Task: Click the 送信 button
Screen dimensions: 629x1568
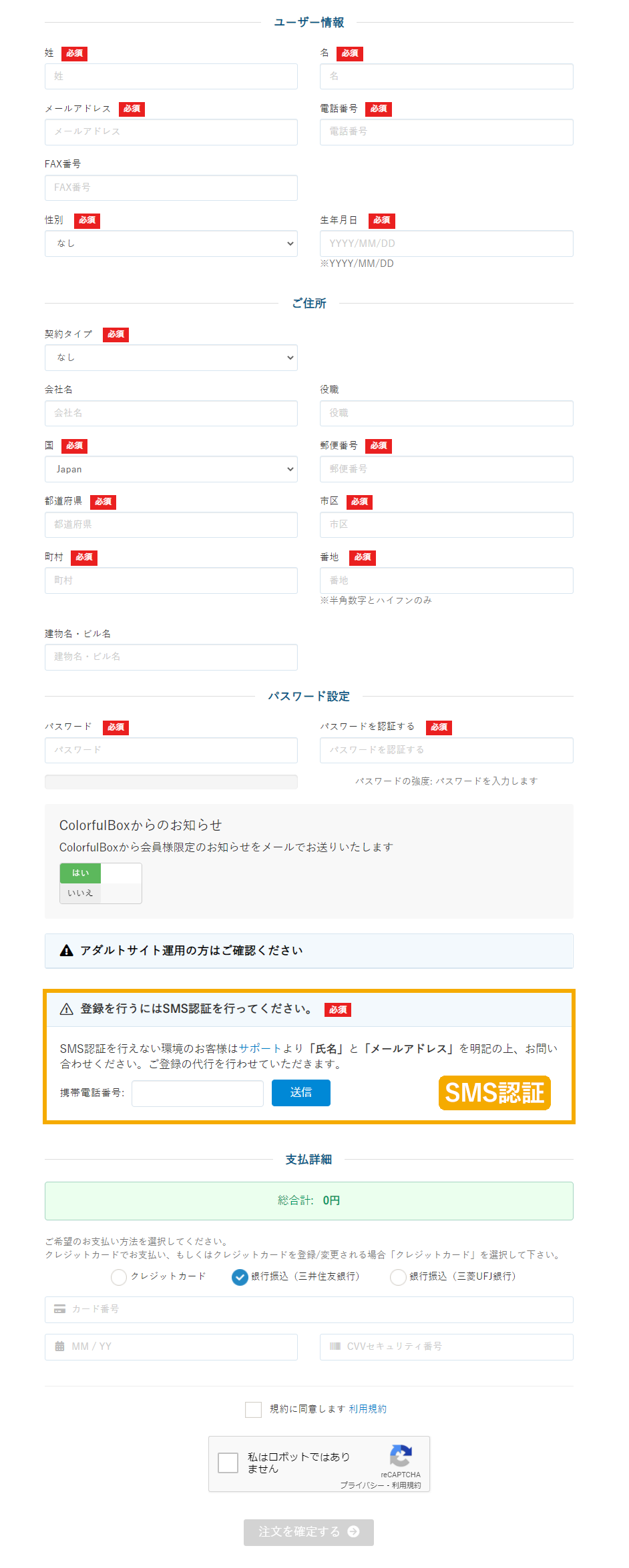Action: 301,1093
